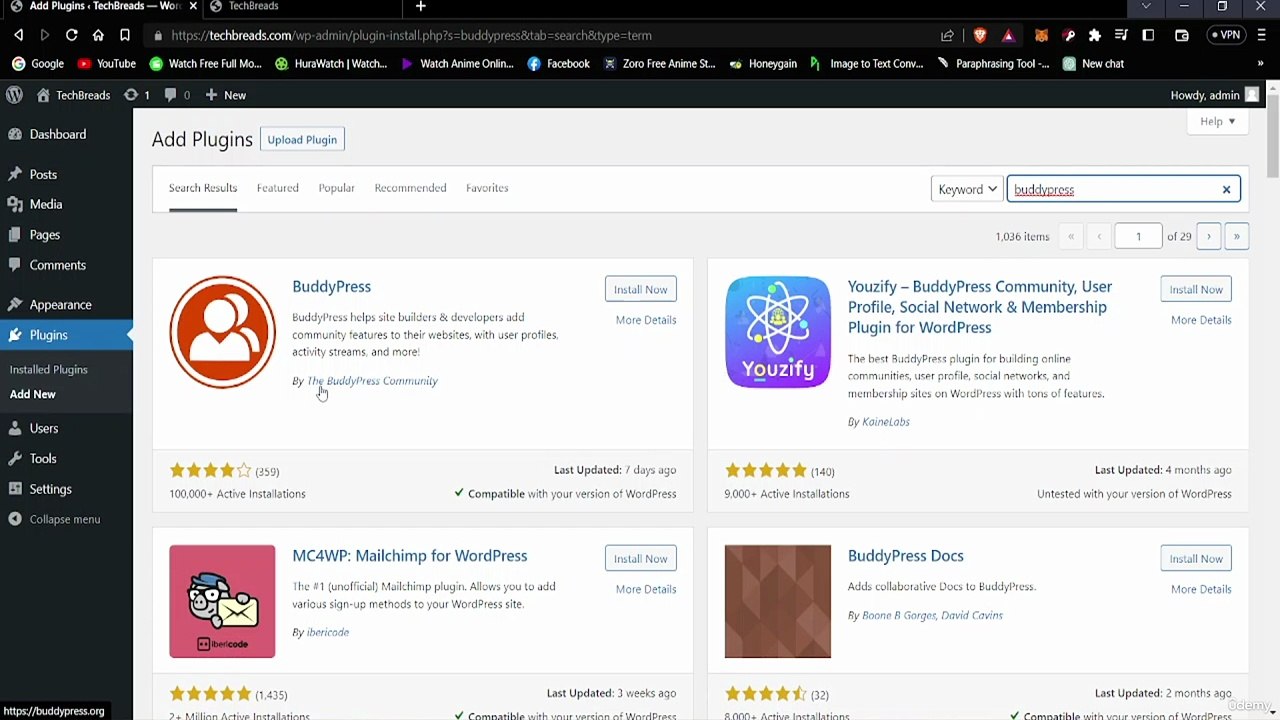
Task: Open the comments bubble in the admin bar
Action: 177,95
